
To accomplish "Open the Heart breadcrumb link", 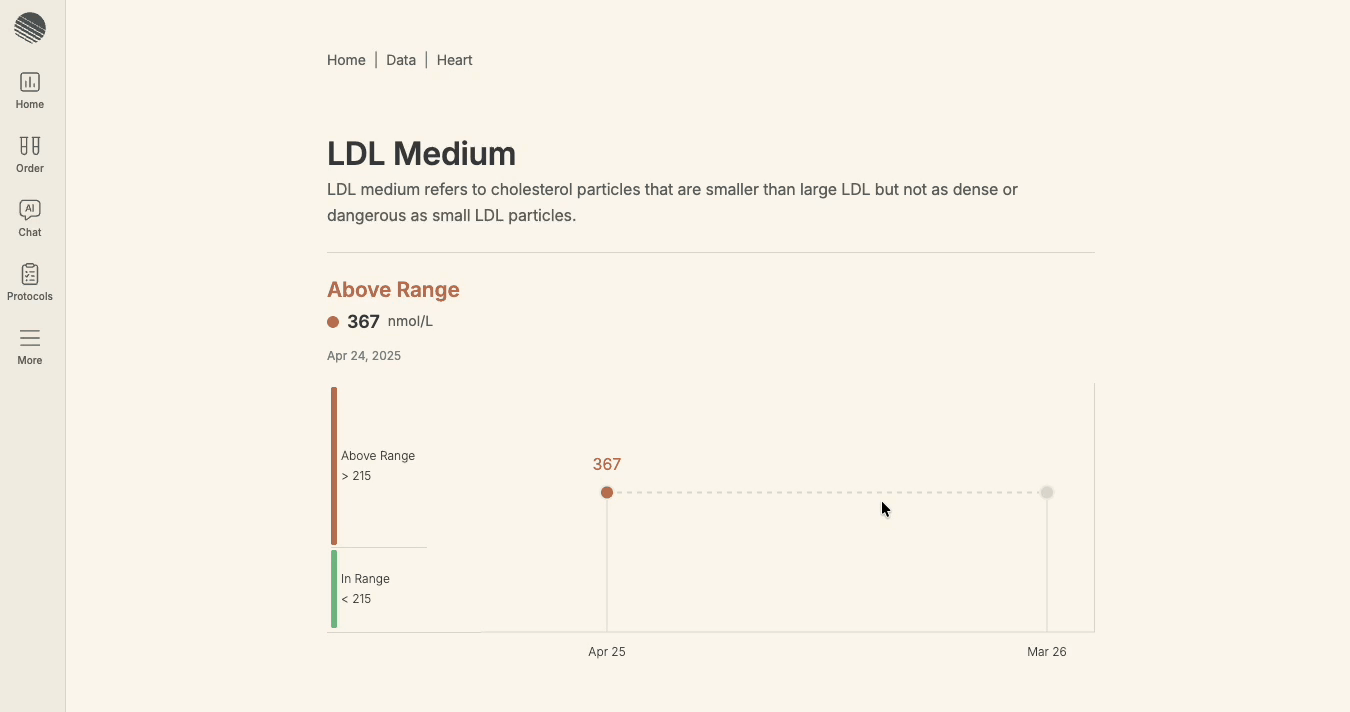I will (x=454, y=60).
